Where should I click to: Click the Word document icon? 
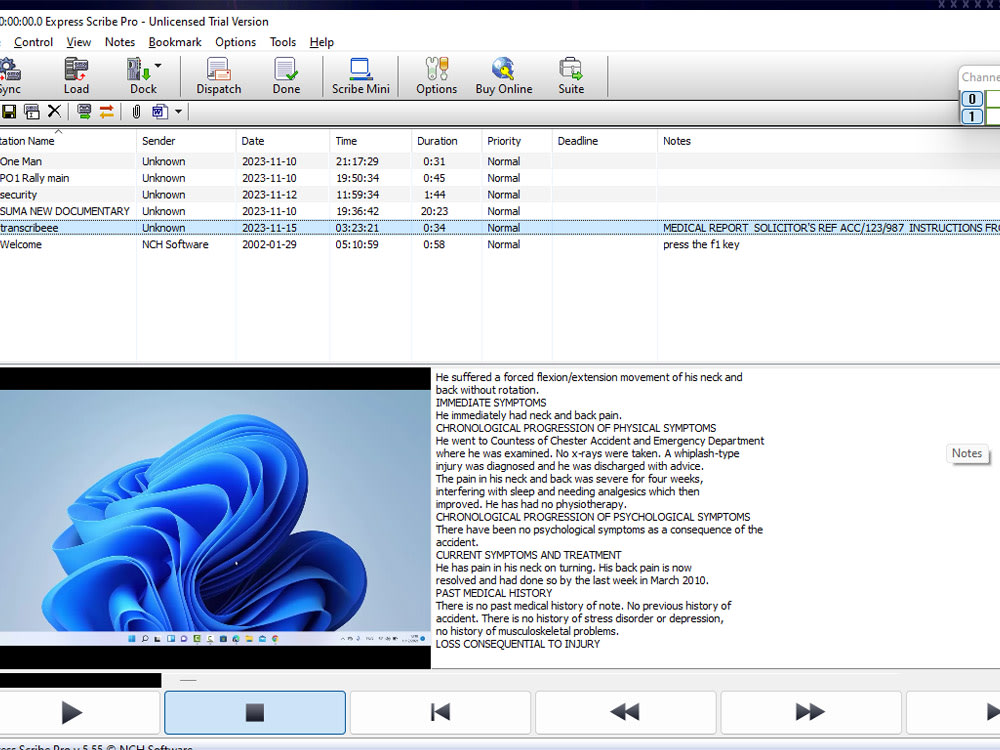point(159,112)
